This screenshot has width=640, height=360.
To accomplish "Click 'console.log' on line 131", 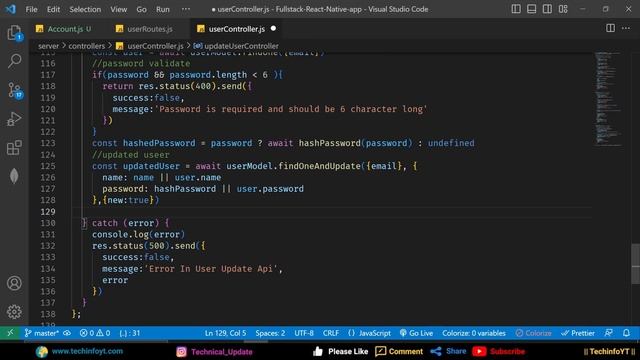I will click(x=120, y=234).
